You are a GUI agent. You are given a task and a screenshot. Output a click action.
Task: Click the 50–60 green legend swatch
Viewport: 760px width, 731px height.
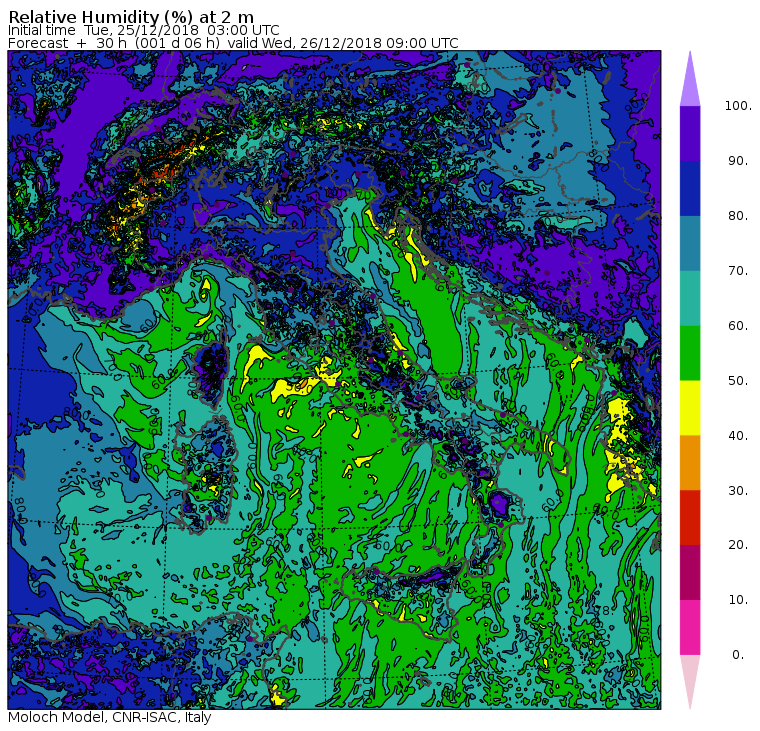tap(690, 353)
